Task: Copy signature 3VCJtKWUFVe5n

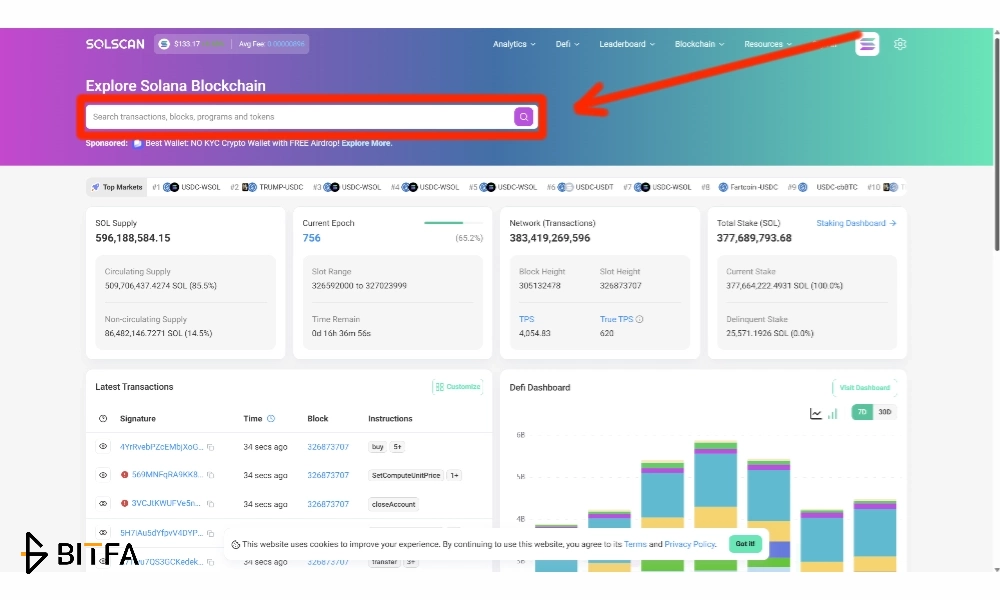Action: pyautogui.click(x=210, y=504)
